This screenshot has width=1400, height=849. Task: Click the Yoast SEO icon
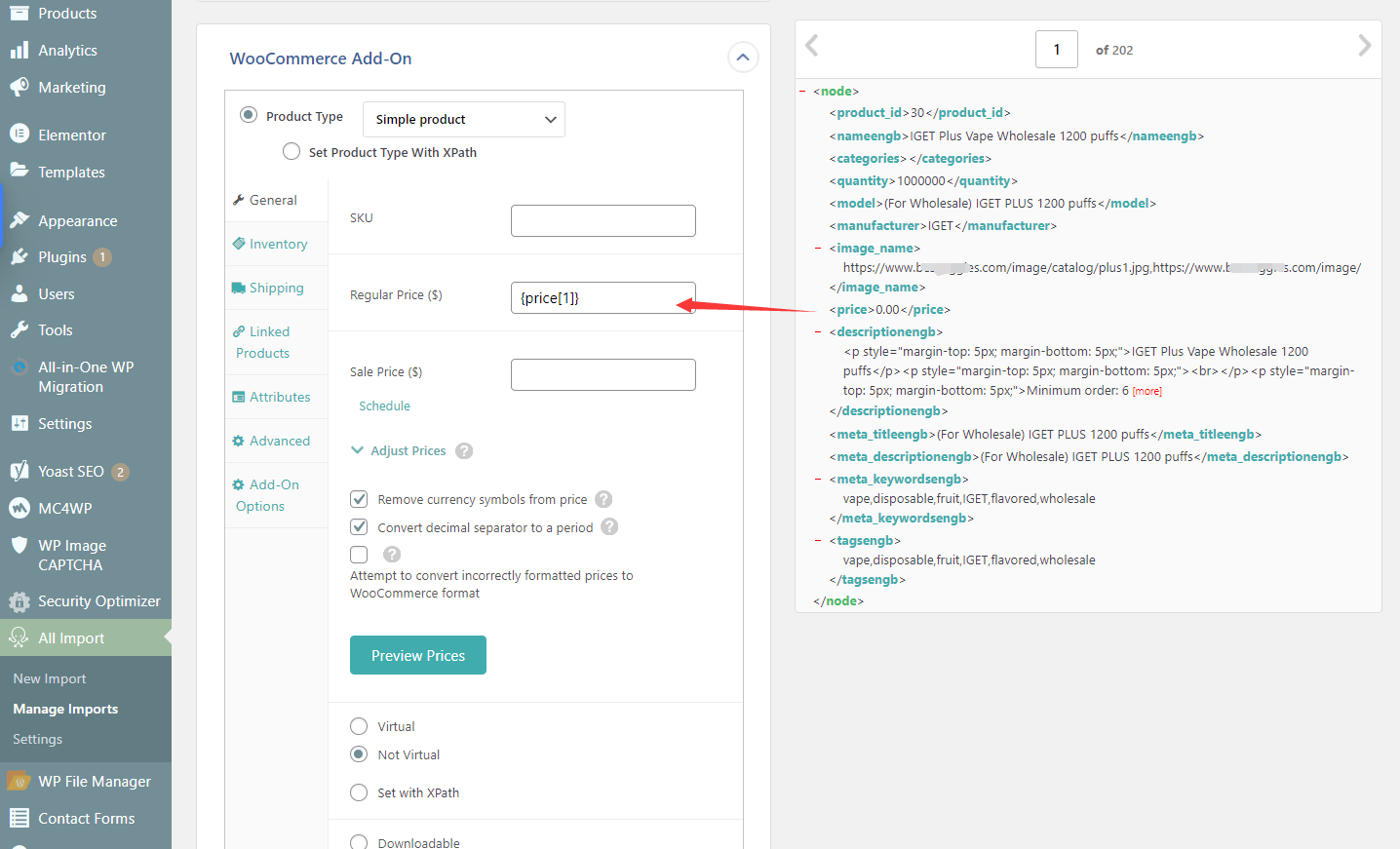click(x=19, y=471)
